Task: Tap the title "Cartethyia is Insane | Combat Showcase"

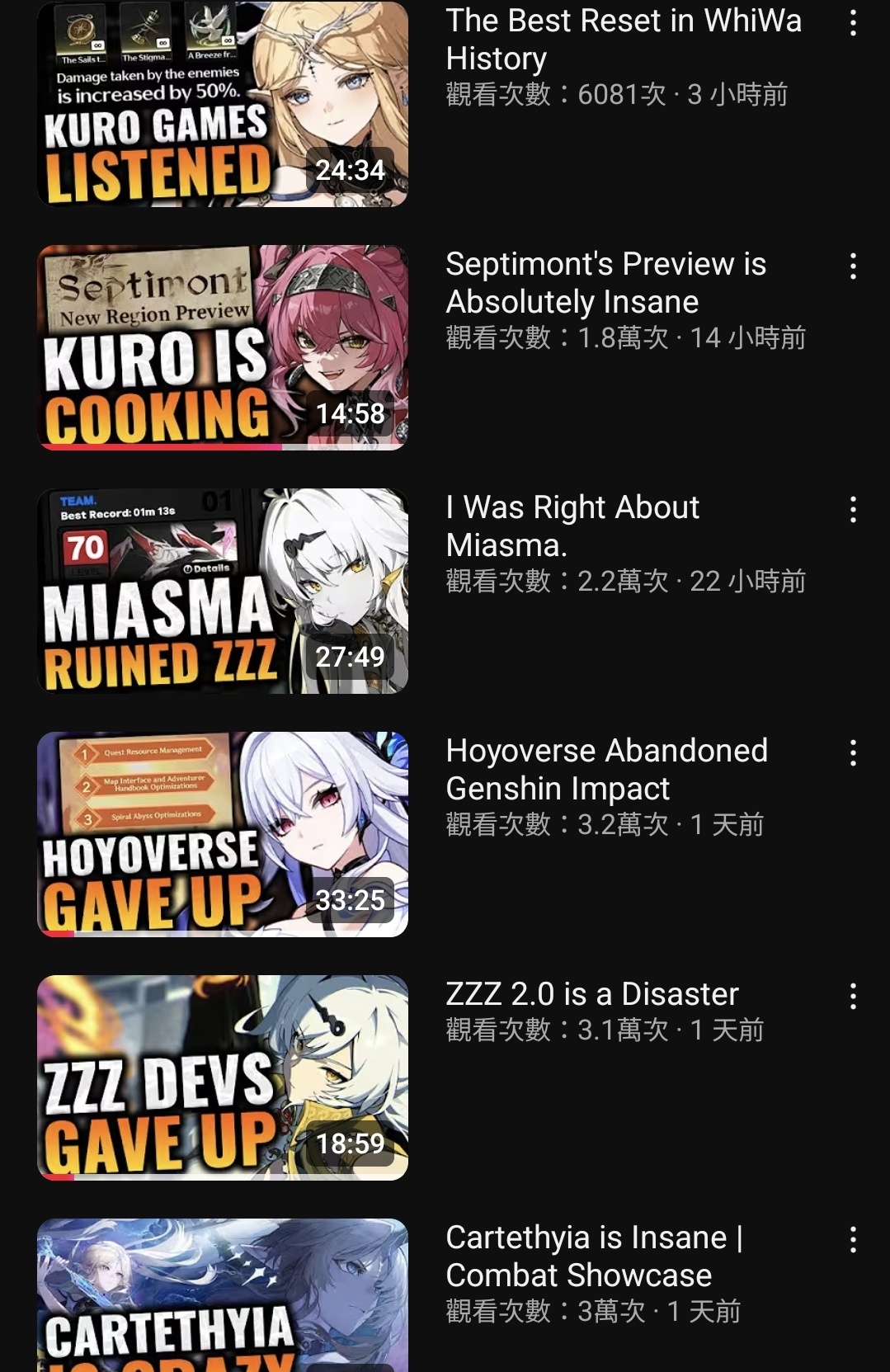Action: point(595,1256)
